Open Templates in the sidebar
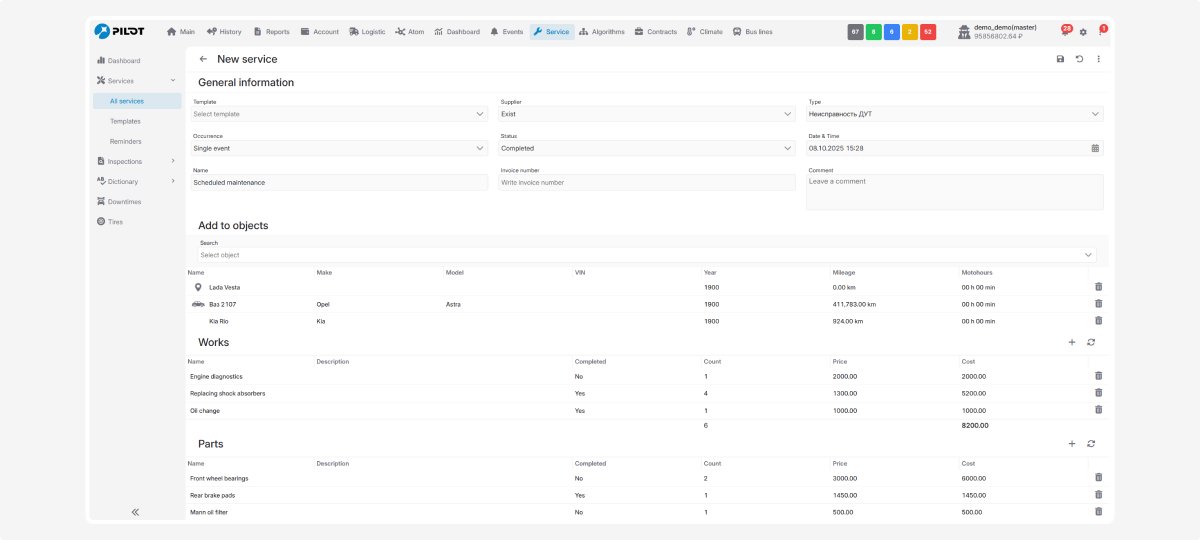This screenshot has width=1200, height=540. coord(125,121)
